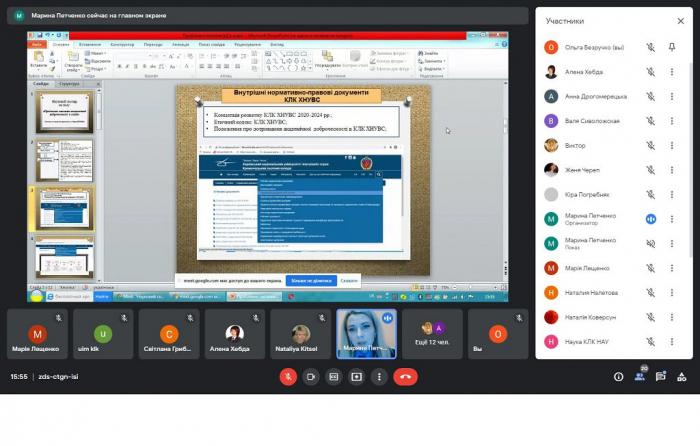Open more options in the call bar
The image size is (700, 446).
click(x=379, y=377)
